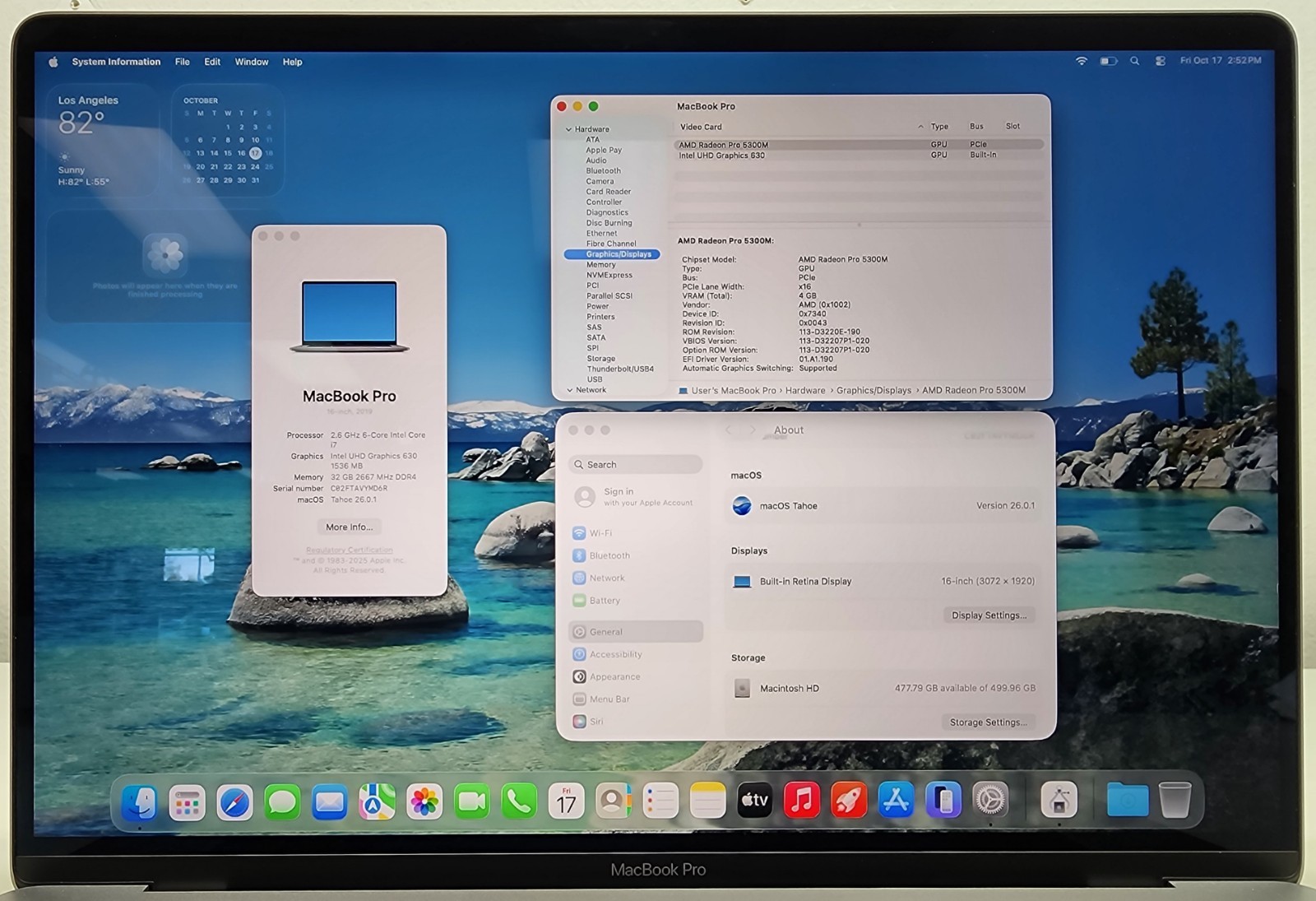Open Trash in the Dock
The height and width of the screenshot is (901, 1316).
click(x=1175, y=801)
